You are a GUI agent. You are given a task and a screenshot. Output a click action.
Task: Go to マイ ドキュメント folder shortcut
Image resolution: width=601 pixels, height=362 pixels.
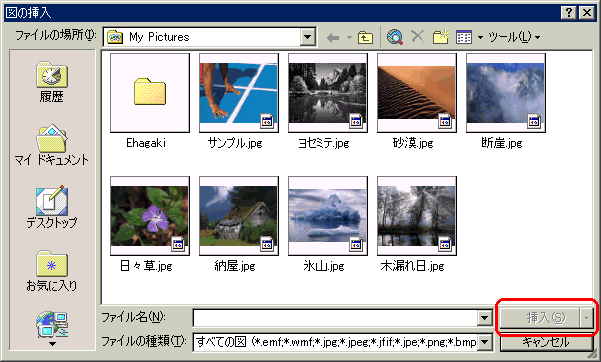pos(52,145)
